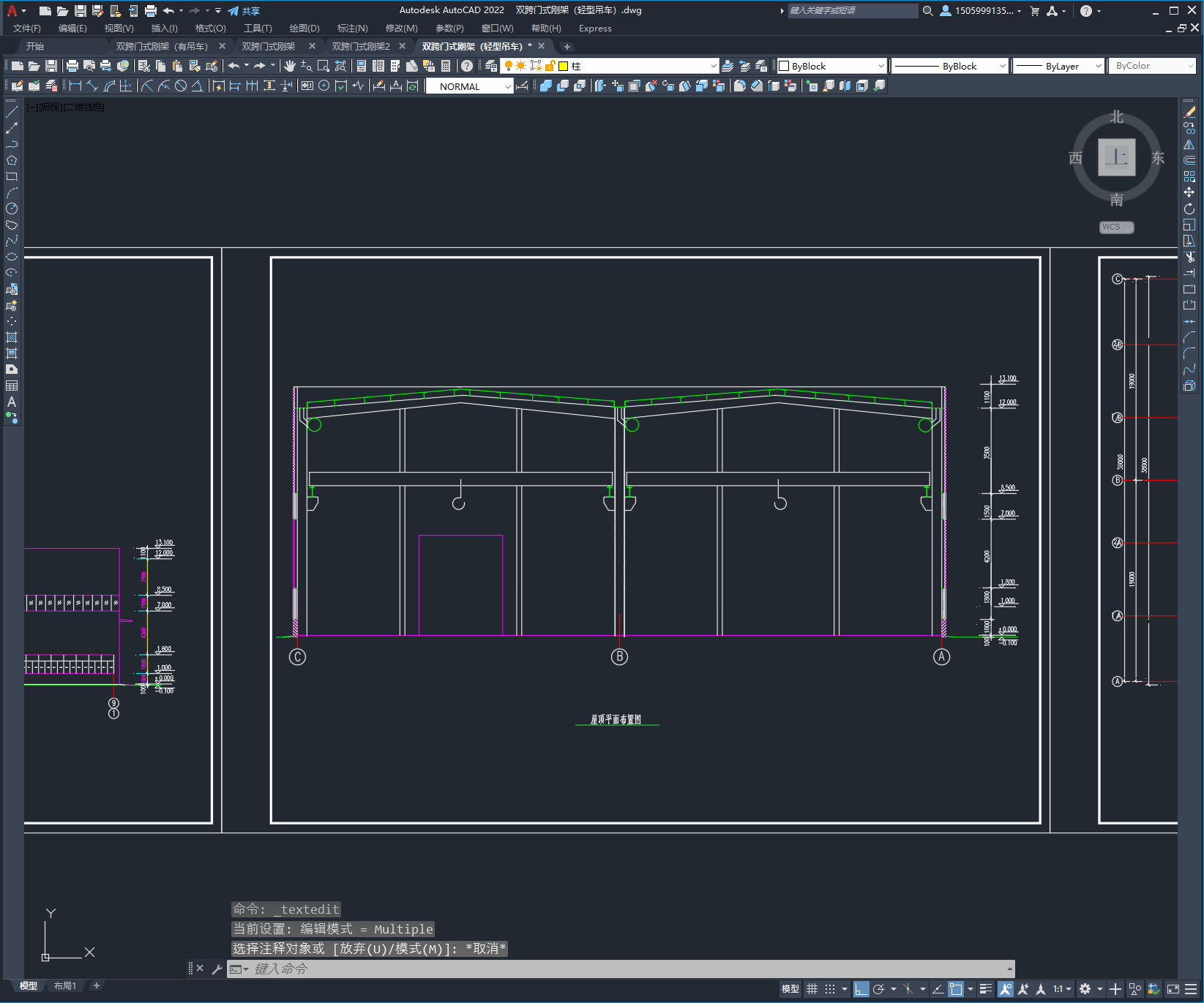Select the Line tool in draw toolbar
1204x1003 pixels.
12,112
